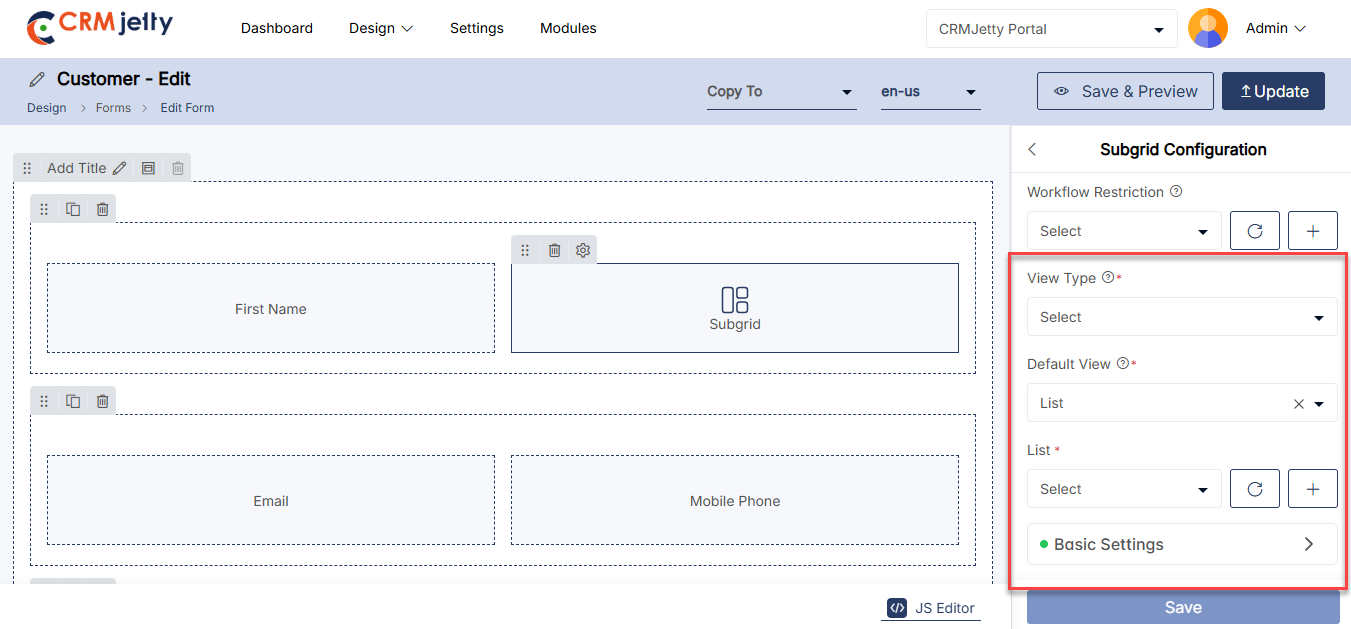1351x629 pixels.
Task: Click the Save & Preview button
Action: (x=1125, y=91)
